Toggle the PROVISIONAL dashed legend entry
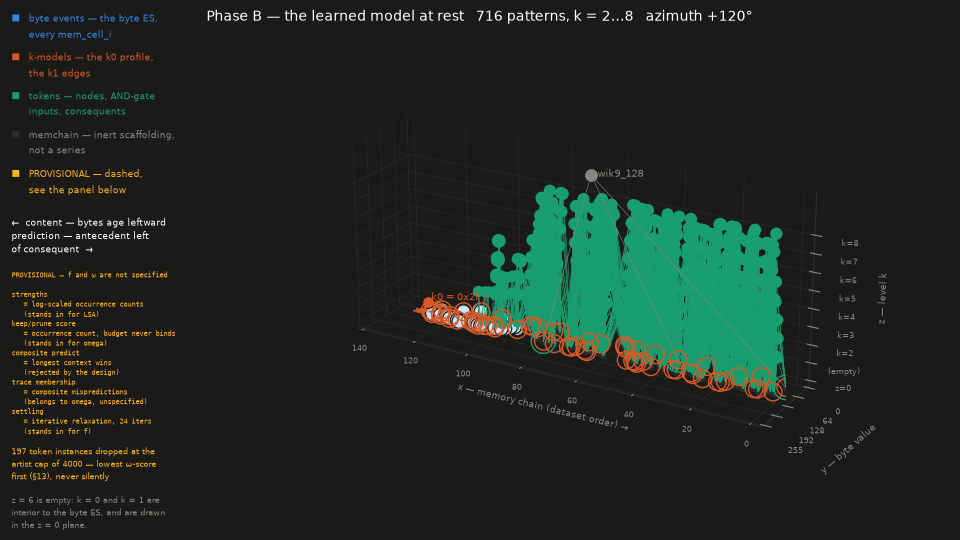The image size is (960, 540). (85, 182)
